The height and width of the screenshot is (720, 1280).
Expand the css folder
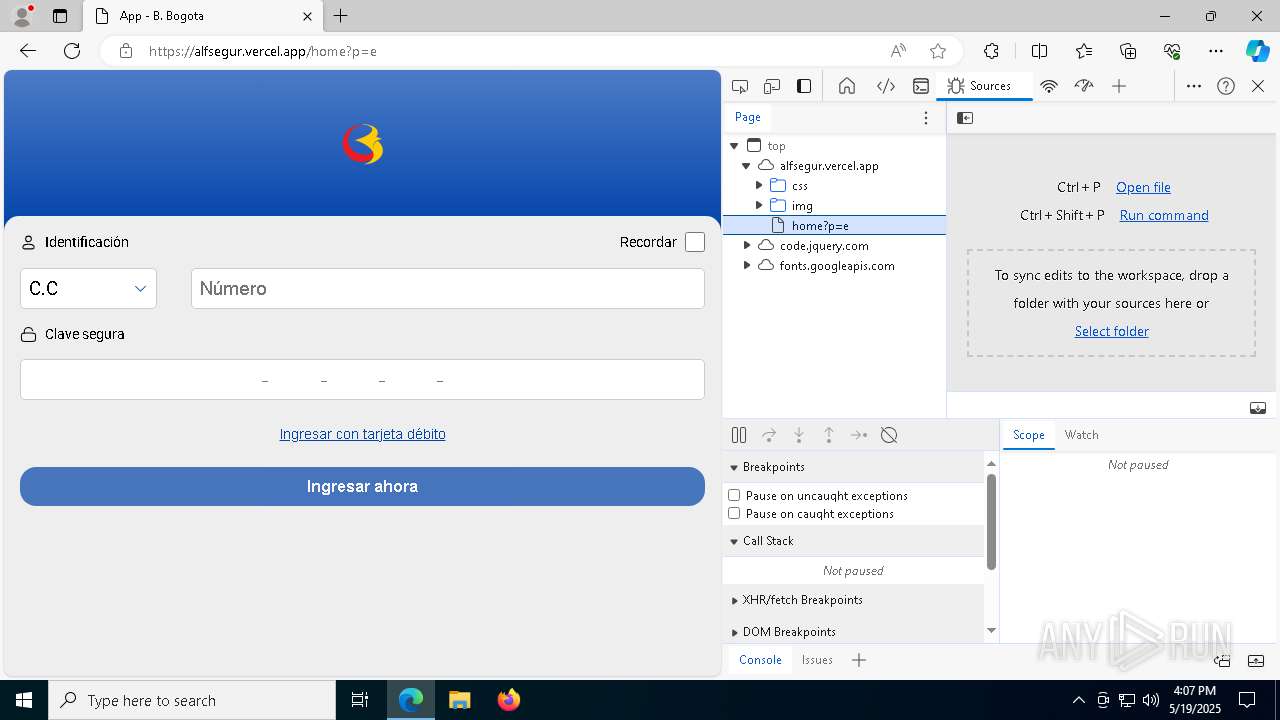pos(759,185)
